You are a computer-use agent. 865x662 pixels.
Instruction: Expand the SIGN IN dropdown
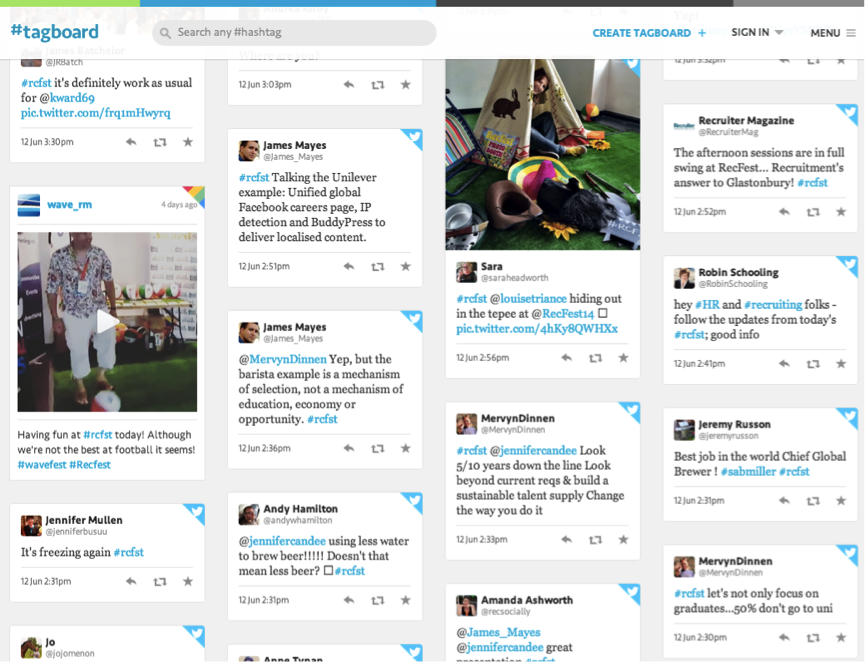[757, 33]
